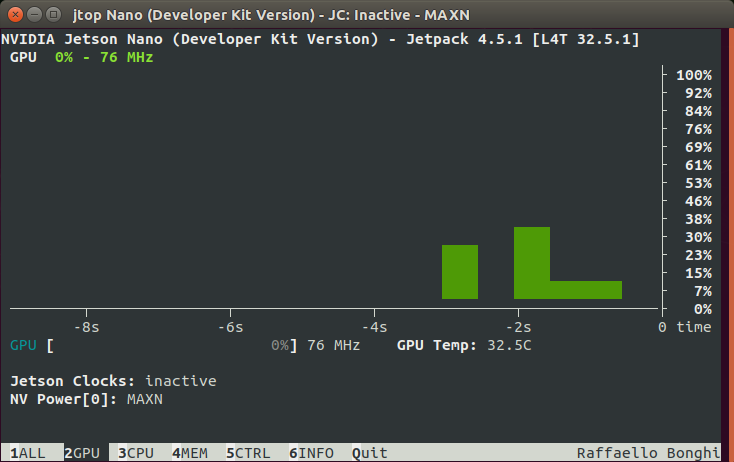Screen dimensions: 734x462
Task: Click the Jetpack 4.5.1 header text
Action: tap(464, 39)
